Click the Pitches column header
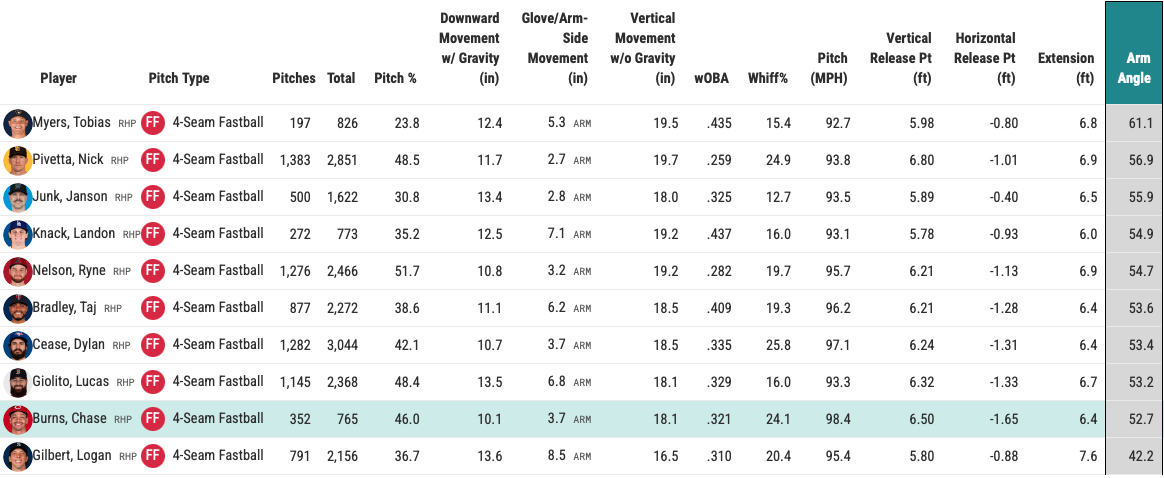 pyautogui.click(x=293, y=78)
